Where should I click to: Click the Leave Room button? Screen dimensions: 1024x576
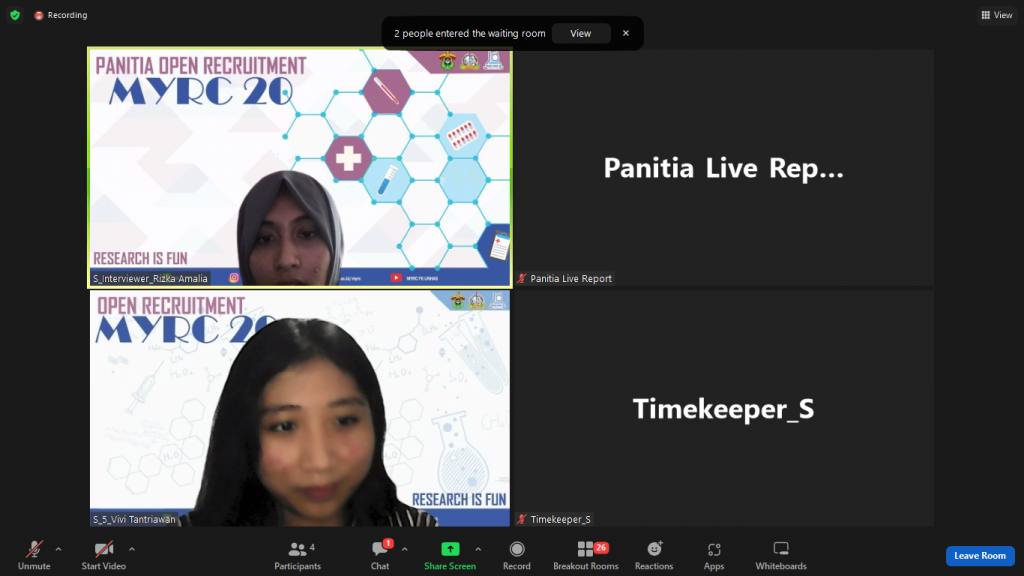point(980,556)
